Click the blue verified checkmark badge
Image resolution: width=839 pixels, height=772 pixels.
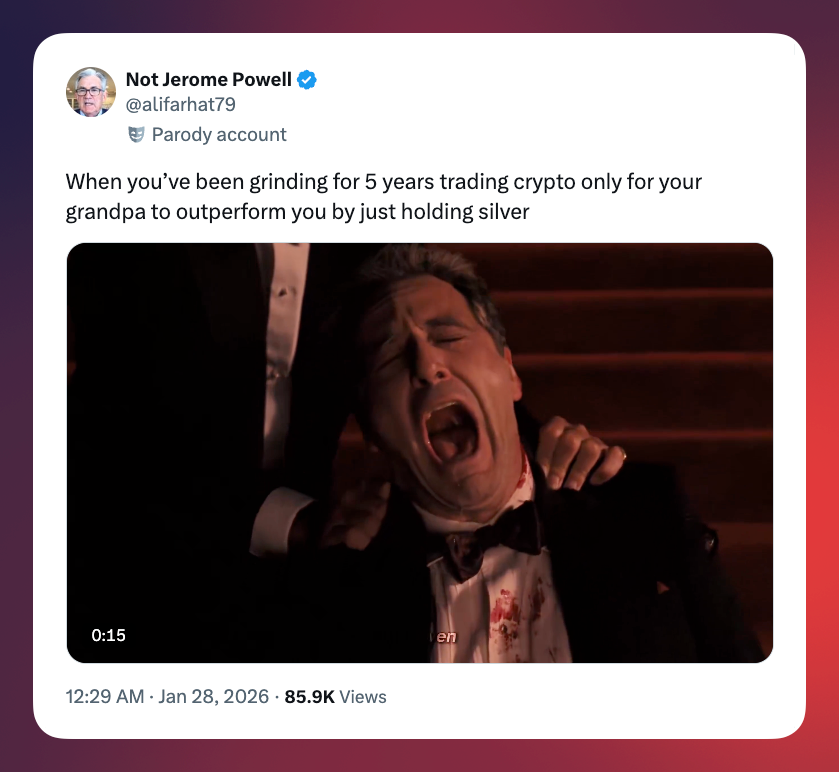pyautogui.click(x=308, y=80)
